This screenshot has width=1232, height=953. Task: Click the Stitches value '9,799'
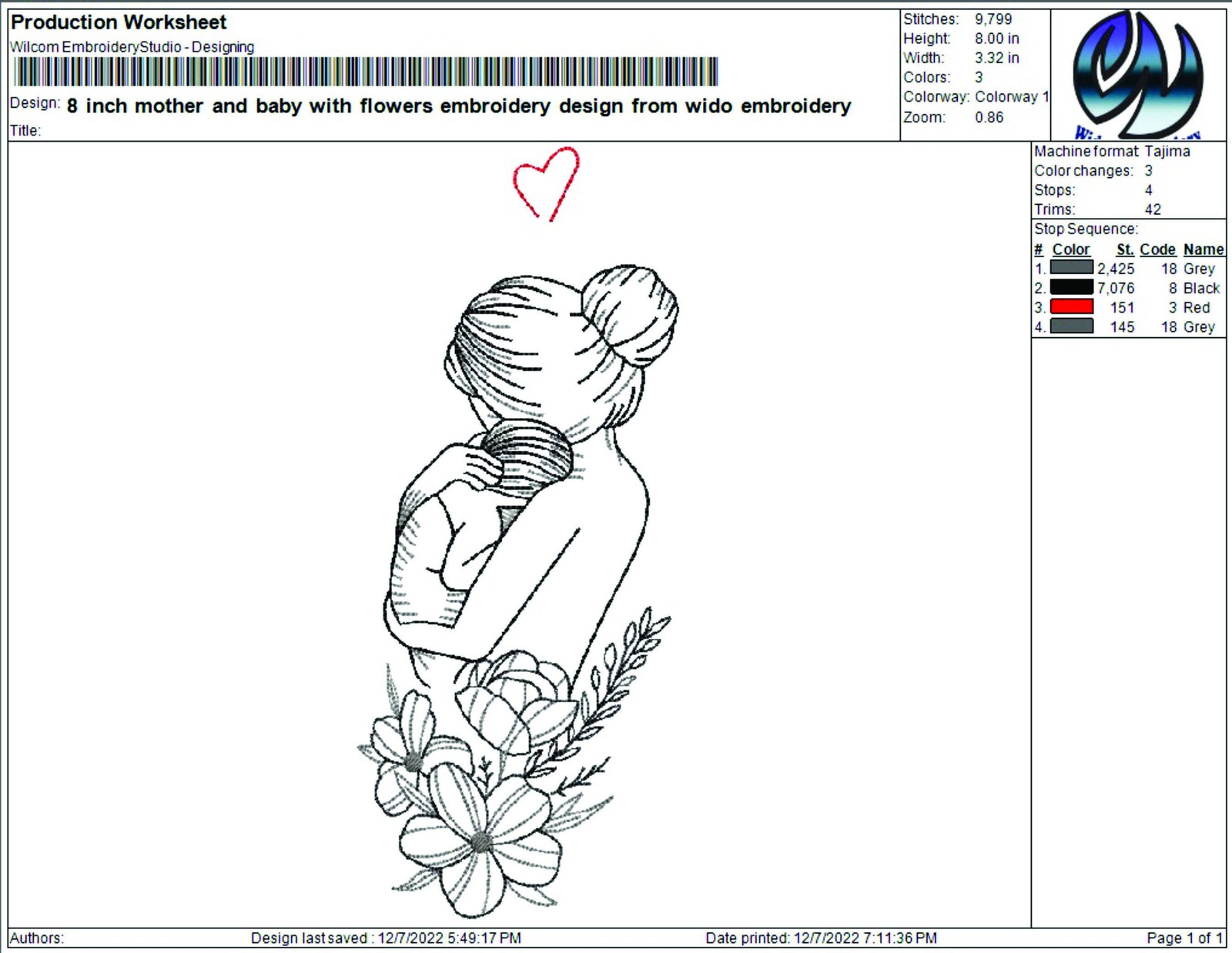(993, 19)
